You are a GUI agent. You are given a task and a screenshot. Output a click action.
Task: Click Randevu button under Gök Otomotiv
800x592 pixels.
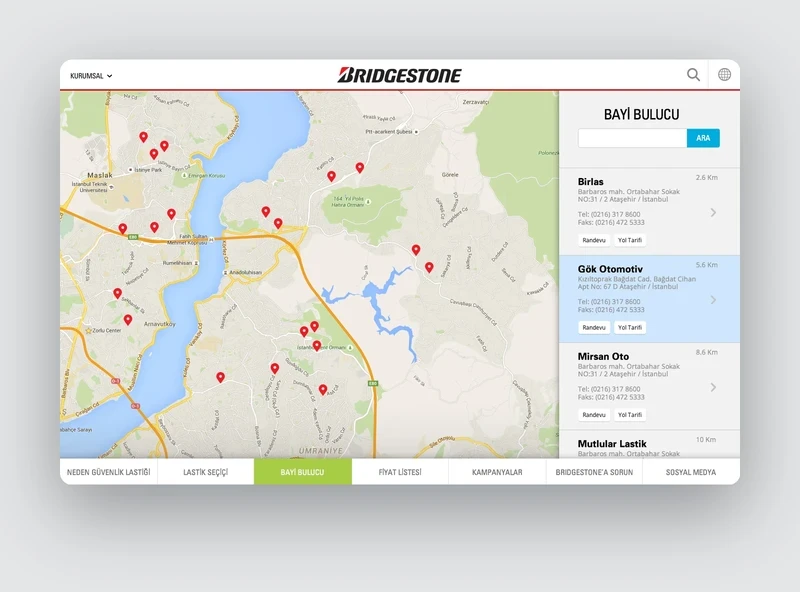594,328
